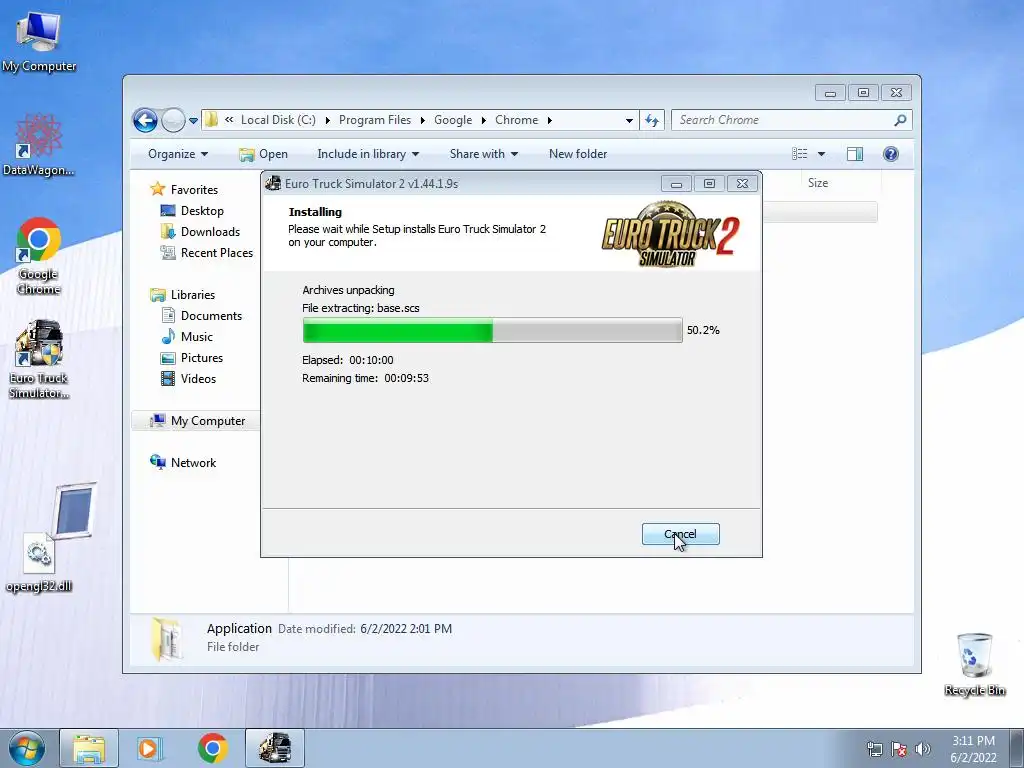Refresh the Explorer folder view

652,120
